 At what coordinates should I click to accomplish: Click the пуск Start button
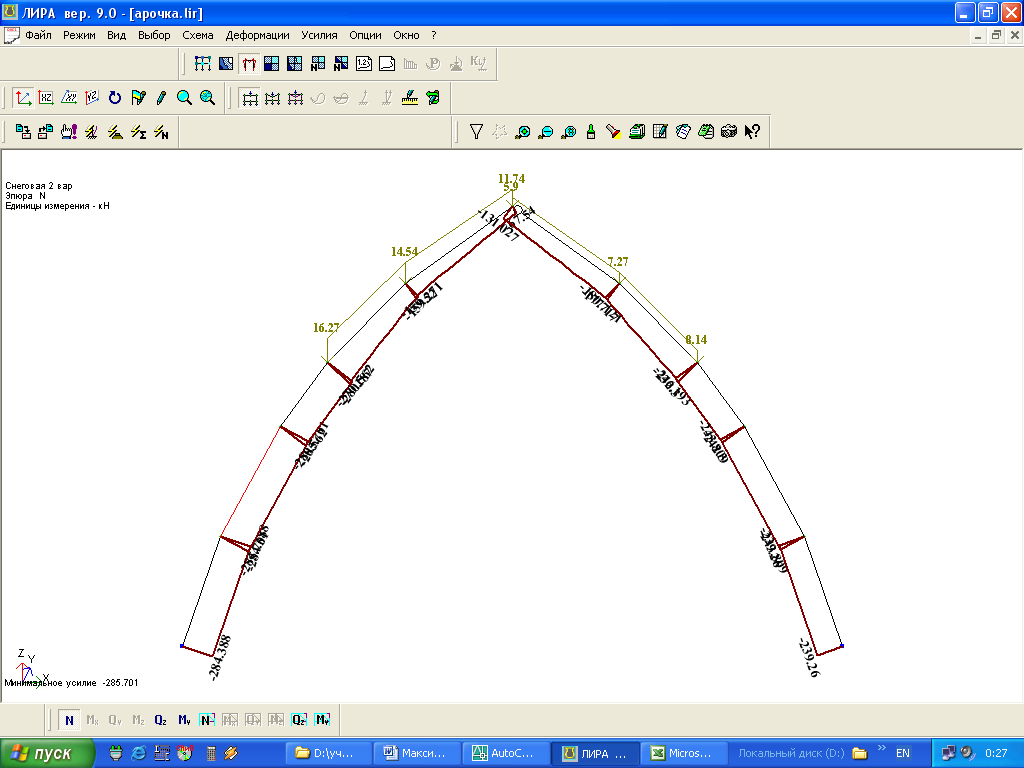tap(47, 754)
